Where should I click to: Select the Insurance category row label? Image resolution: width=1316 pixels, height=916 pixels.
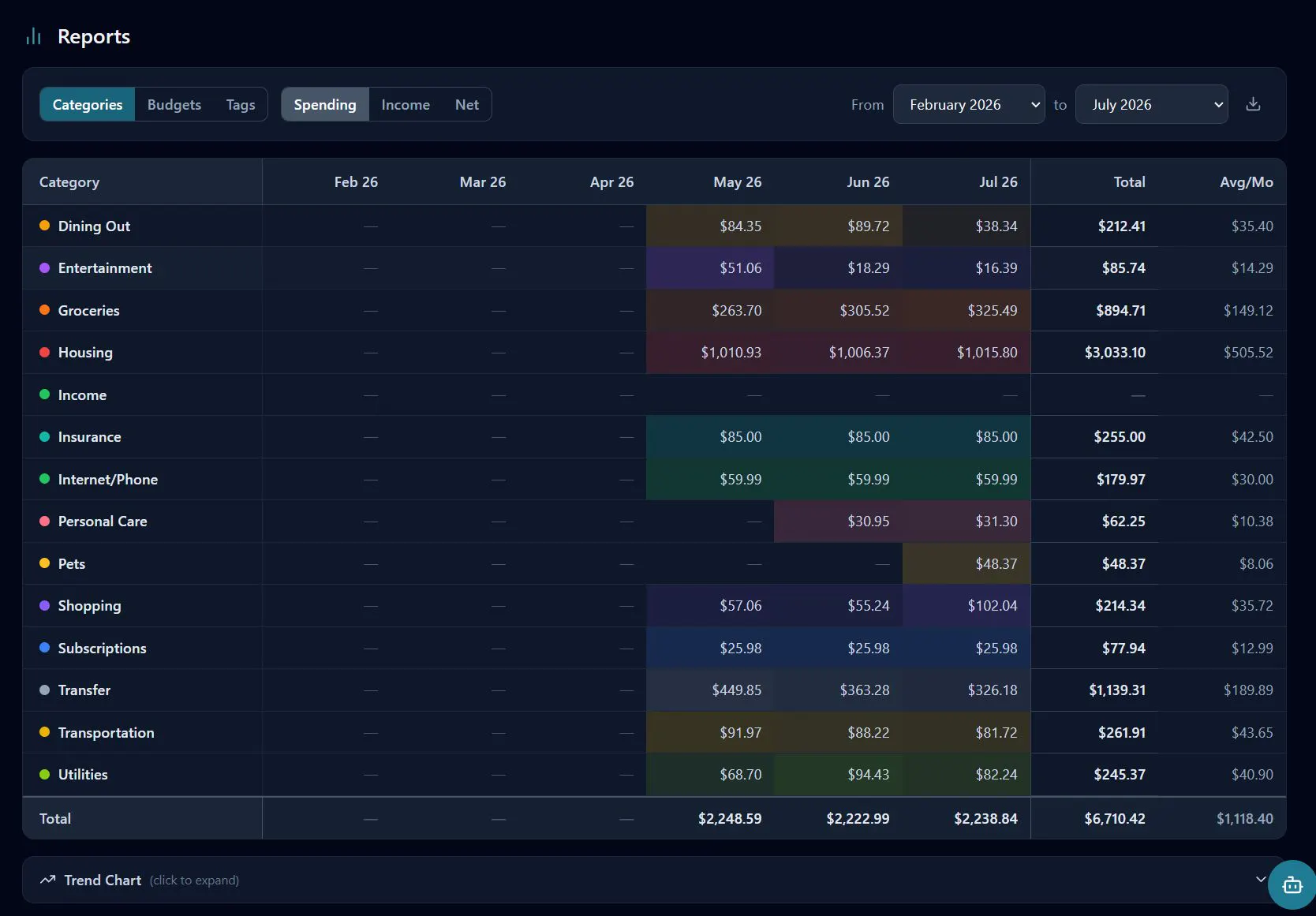click(x=90, y=436)
